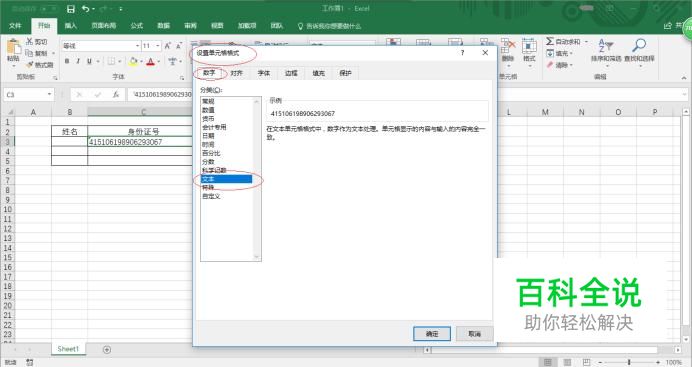Open the Clipboard dialog launcher in the 剪贴板 group
Image resolution: width=692 pixels, height=367 pixels.
(56, 78)
